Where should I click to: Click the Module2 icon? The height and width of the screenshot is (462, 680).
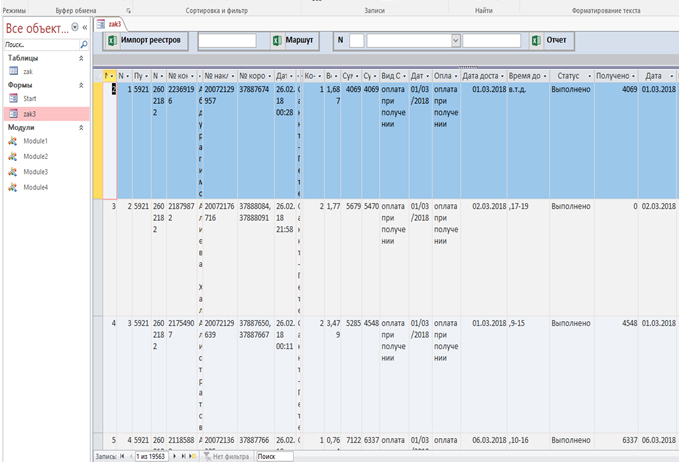point(13,156)
